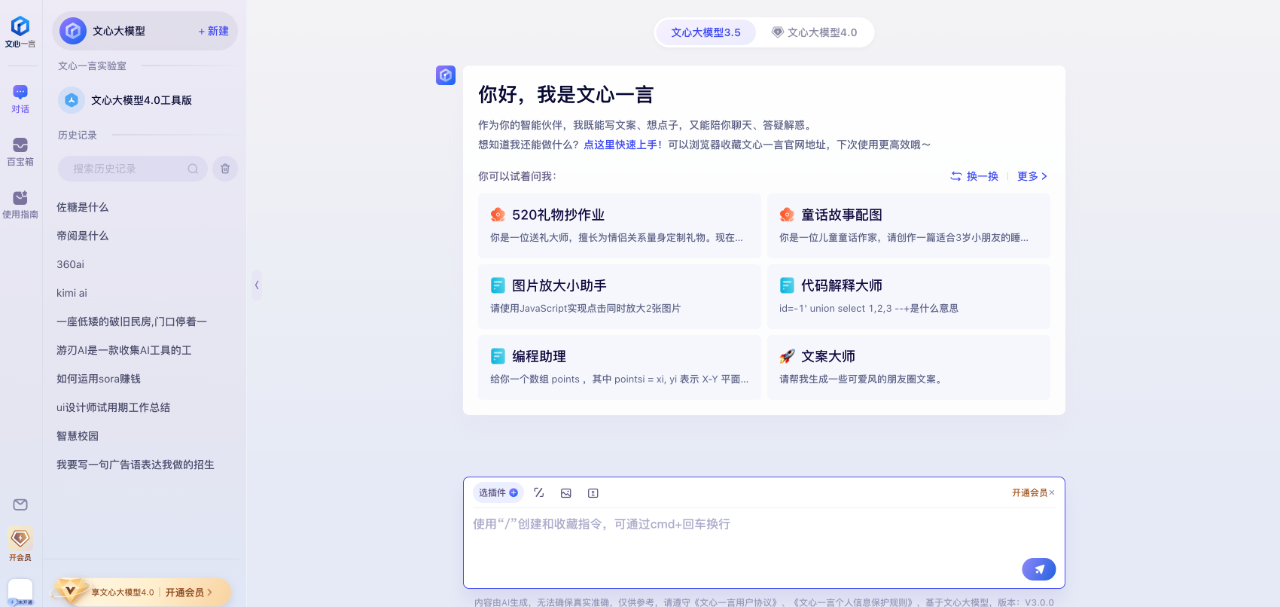Viewport: 1280px width, 607px height.
Task: Click the envelope icon at sidebar bottom
Action: pos(20,505)
